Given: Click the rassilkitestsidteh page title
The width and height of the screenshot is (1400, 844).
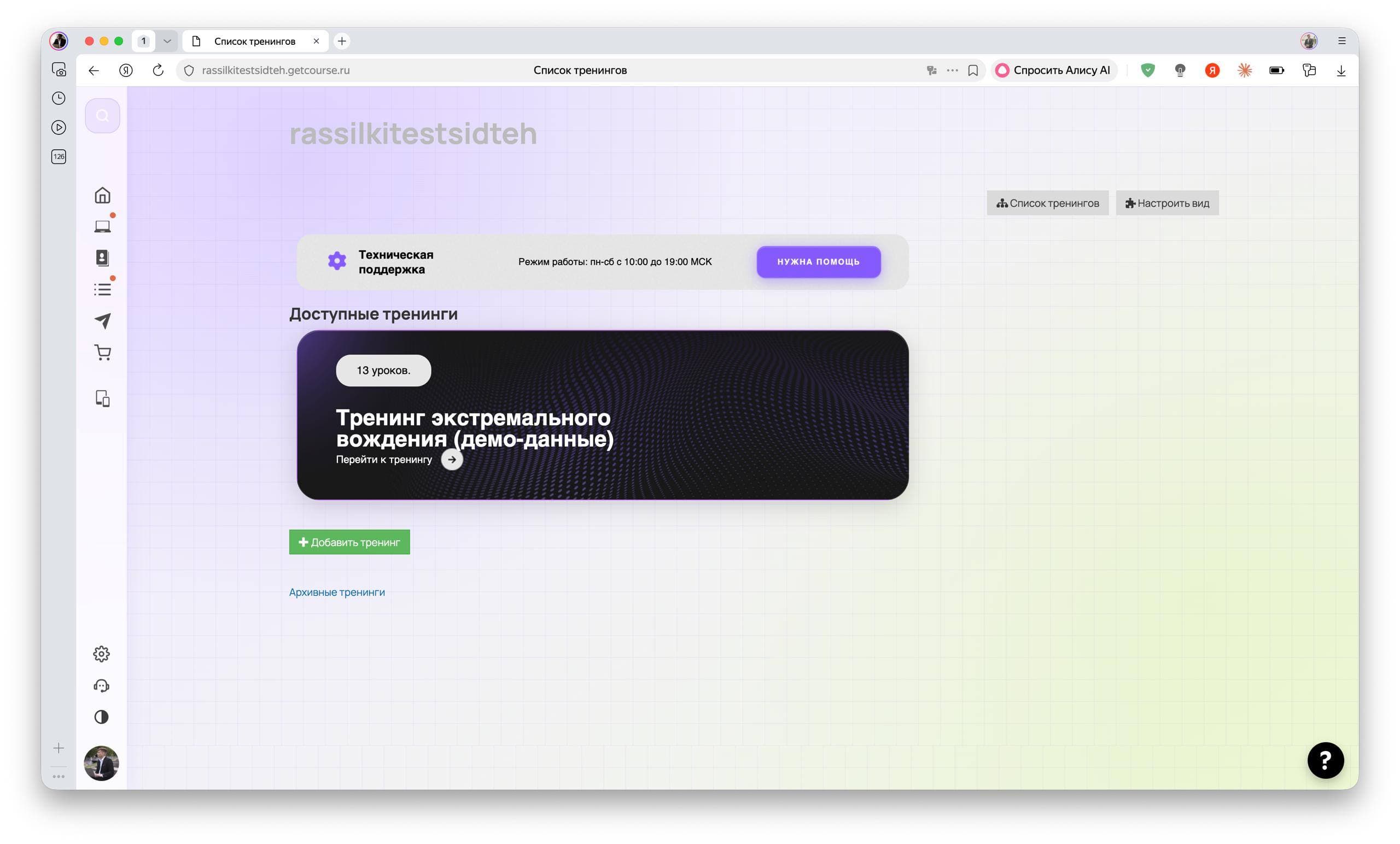Looking at the screenshot, I should pyautogui.click(x=413, y=134).
